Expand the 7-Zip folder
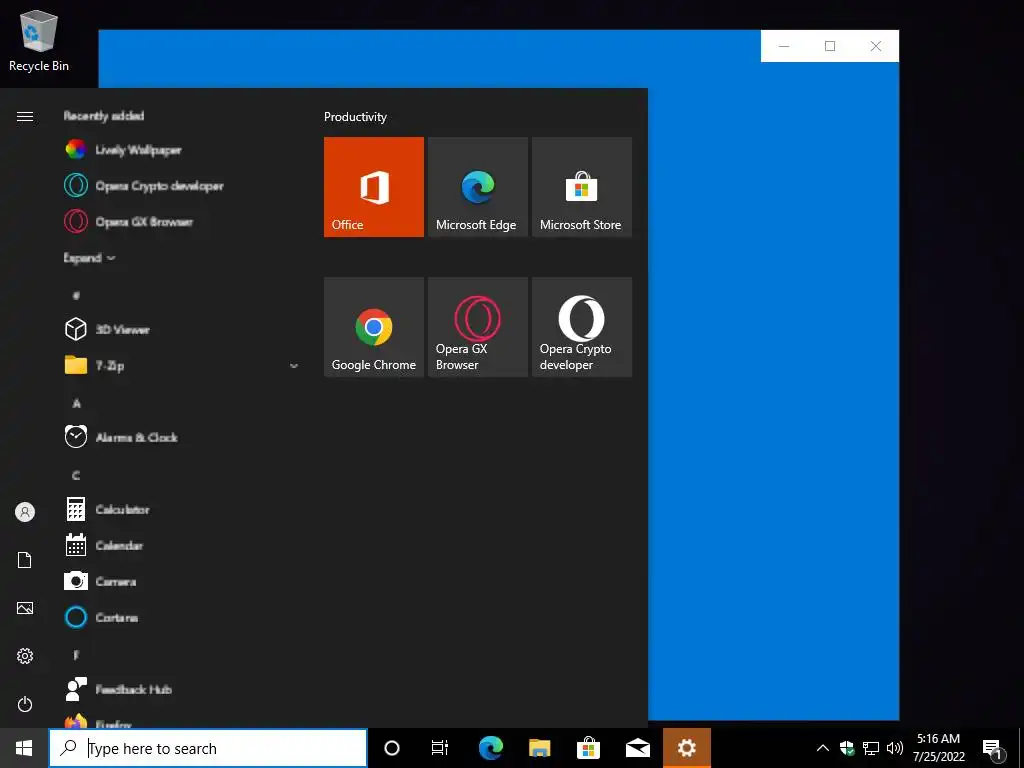The width and height of the screenshot is (1024, 768). click(183, 365)
